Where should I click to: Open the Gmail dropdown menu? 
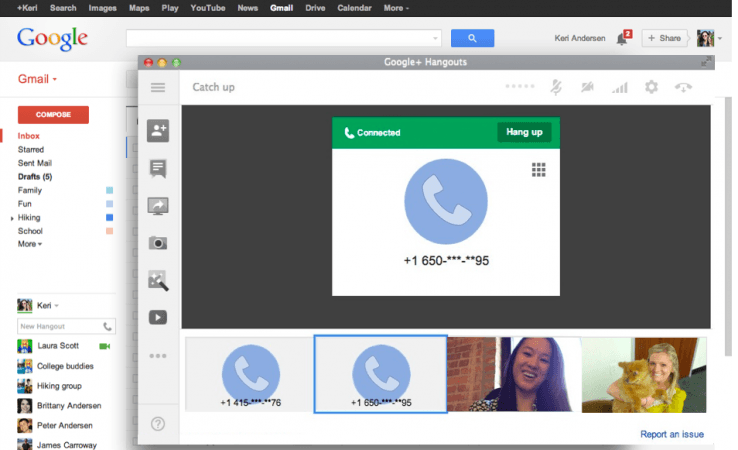pyautogui.click(x=37, y=79)
